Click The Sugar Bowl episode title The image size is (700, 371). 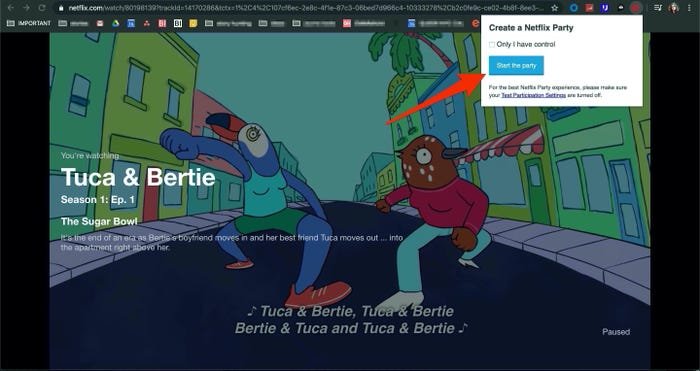[99, 221]
